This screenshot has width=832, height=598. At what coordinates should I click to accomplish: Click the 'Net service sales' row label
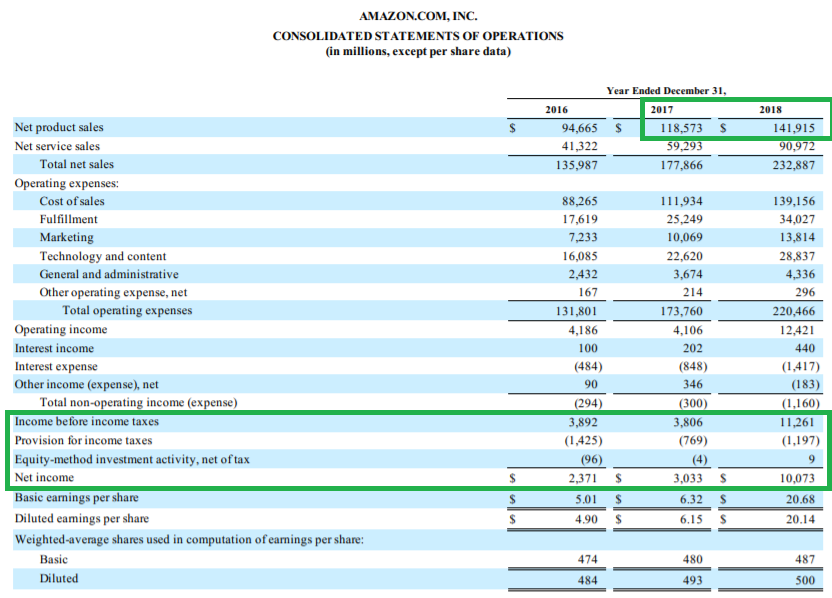coord(57,146)
